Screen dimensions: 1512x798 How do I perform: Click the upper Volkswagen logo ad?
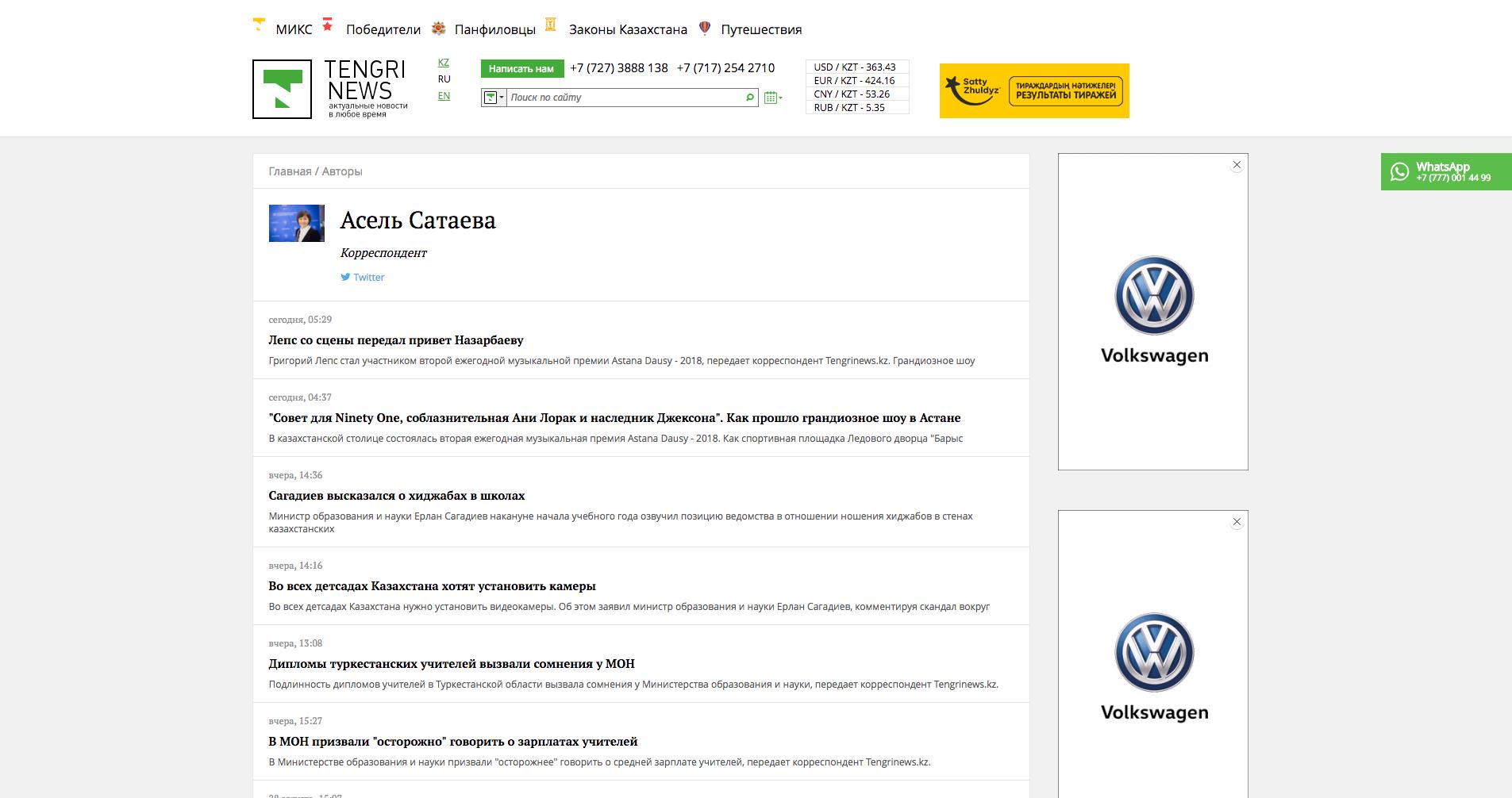(1154, 311)
